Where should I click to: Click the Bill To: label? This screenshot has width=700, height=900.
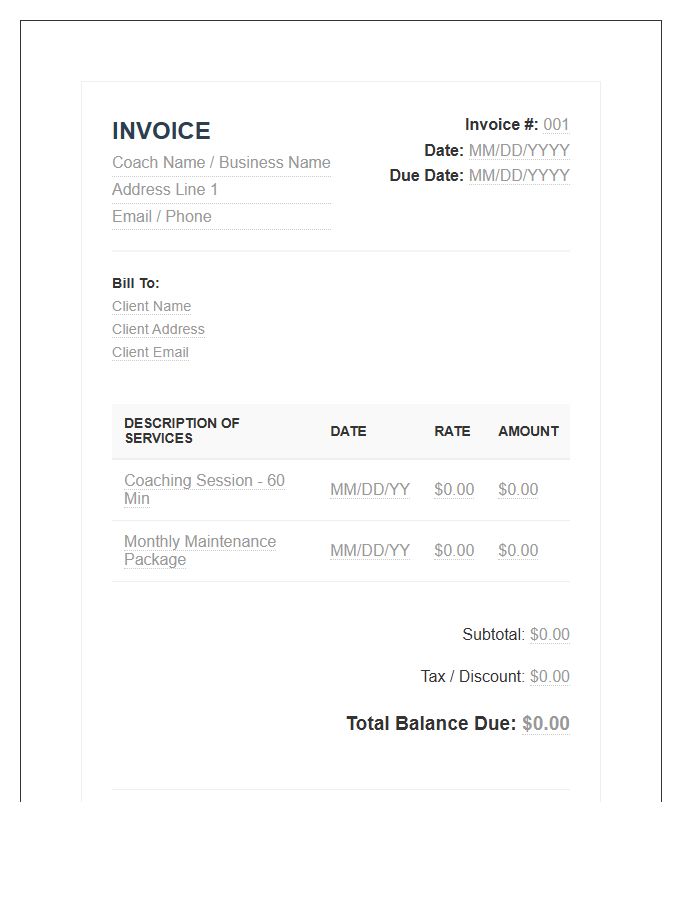point(135,284)
